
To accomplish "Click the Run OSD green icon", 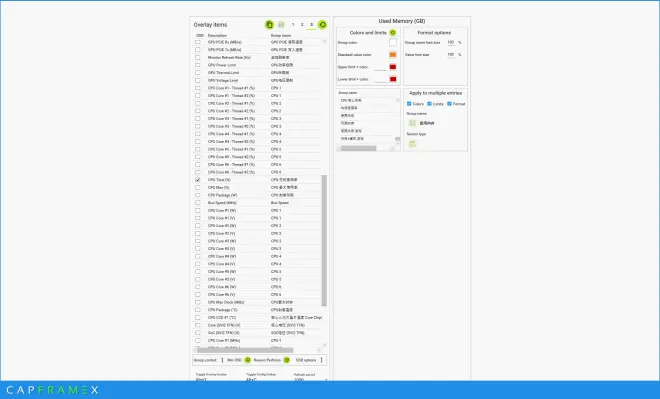I will click(248, 360).
